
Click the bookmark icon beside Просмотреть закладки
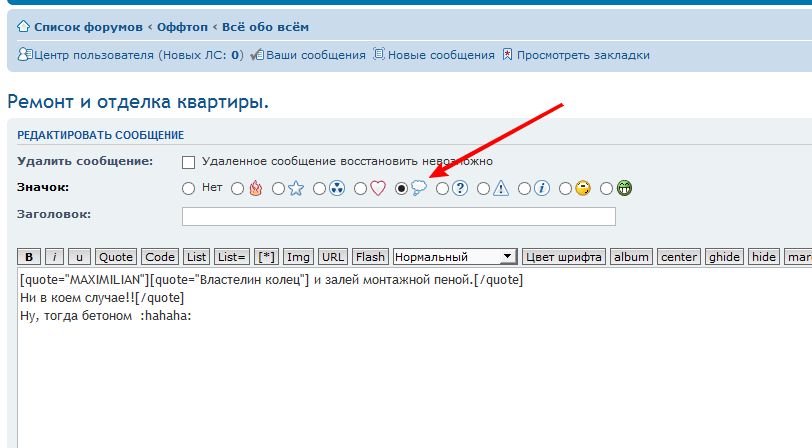(x=508, y=54)
